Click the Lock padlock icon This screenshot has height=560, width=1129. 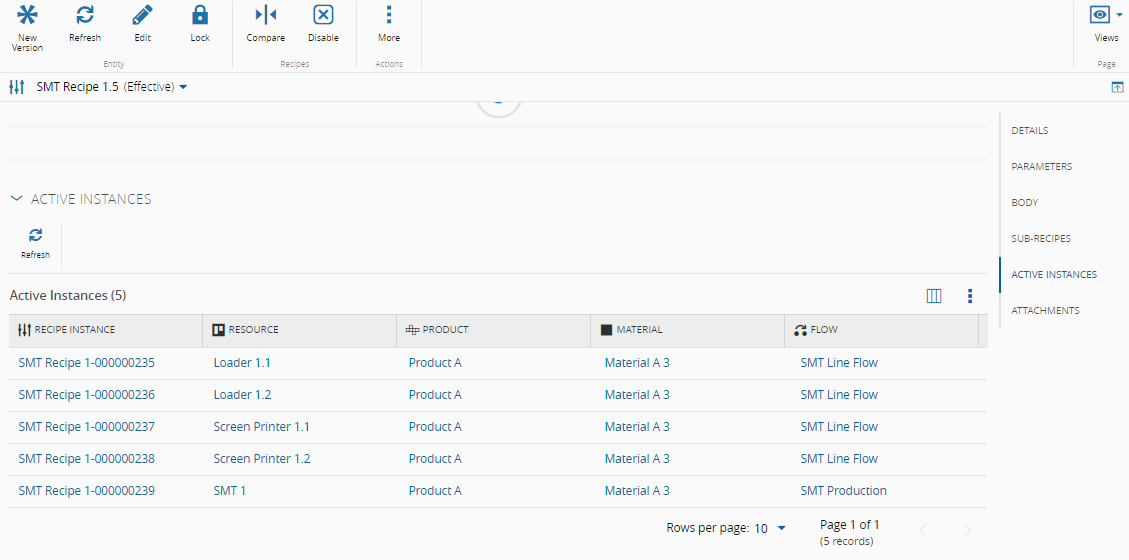200,16
